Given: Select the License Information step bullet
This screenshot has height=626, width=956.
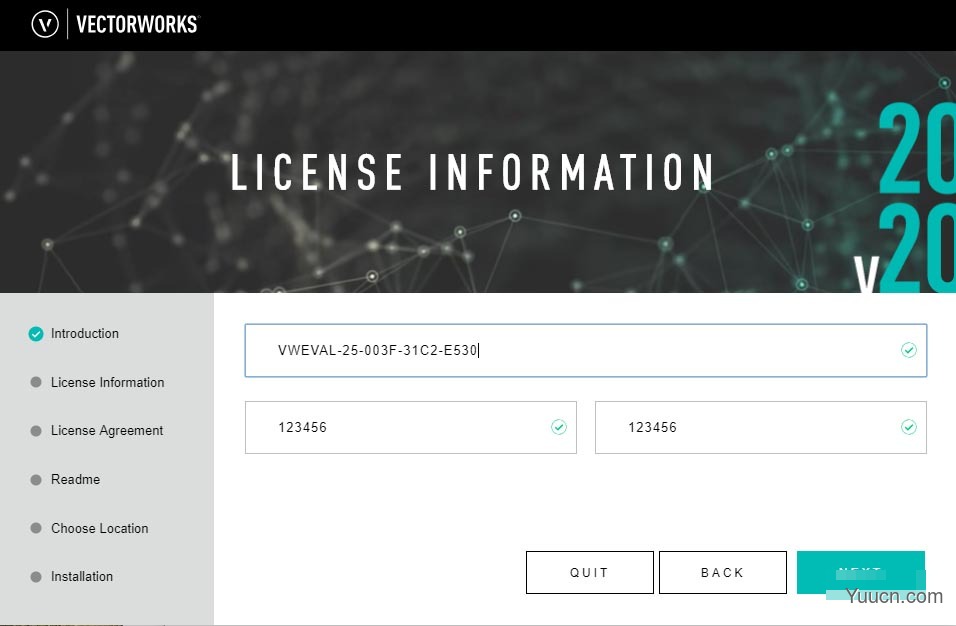Looking at the screenshot, I should tap(36, 382).
